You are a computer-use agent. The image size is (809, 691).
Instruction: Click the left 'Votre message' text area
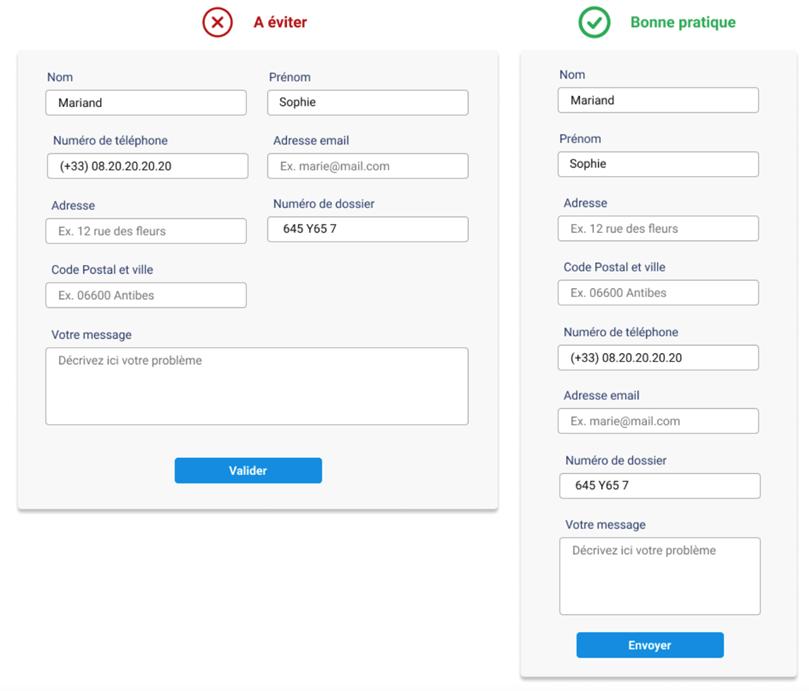click(257, 386)
